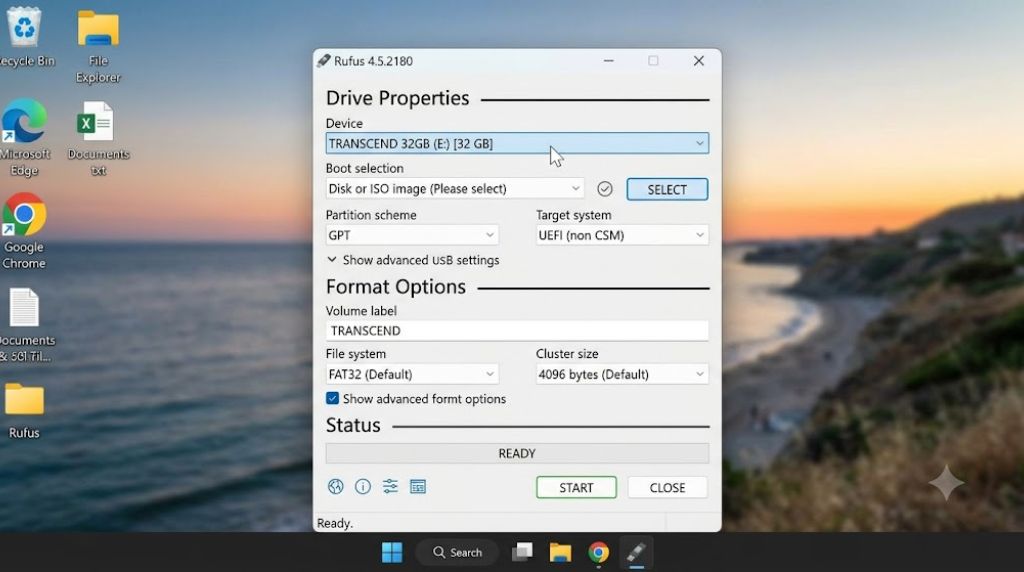Open Boot selection dropdown

[x=455, y=189]
